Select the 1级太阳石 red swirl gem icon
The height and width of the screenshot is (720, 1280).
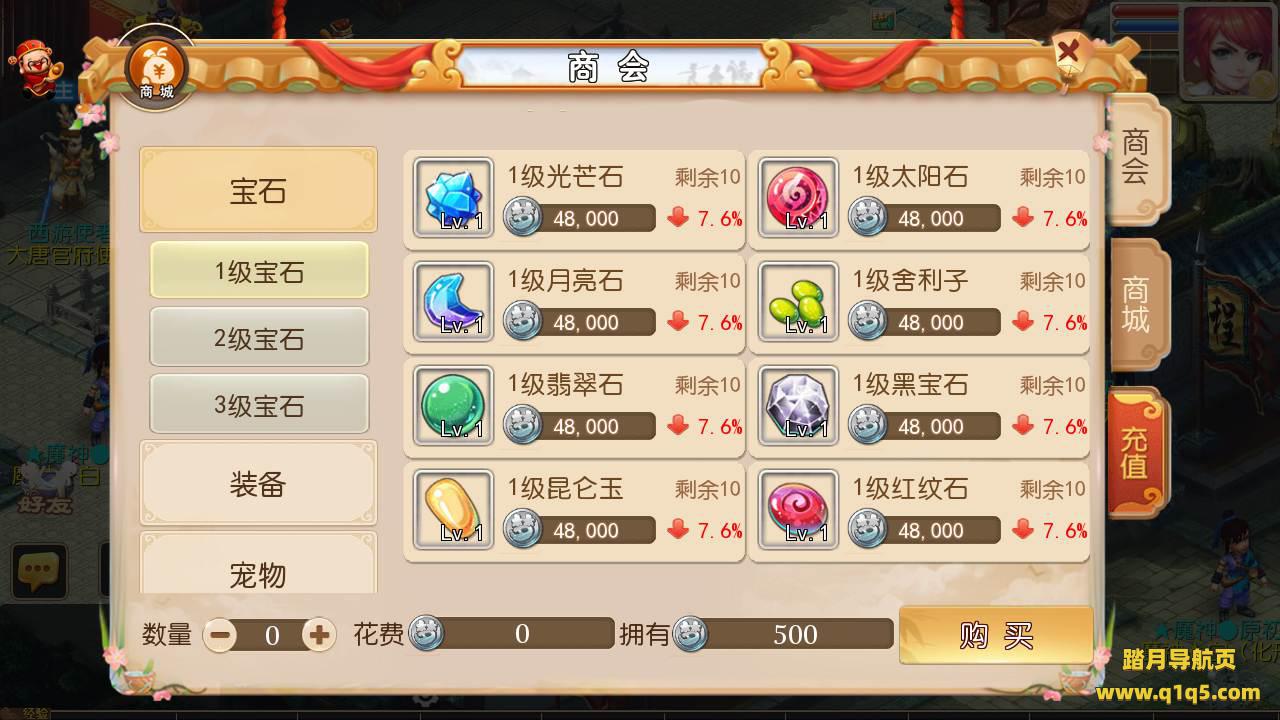tap(798, 197)
